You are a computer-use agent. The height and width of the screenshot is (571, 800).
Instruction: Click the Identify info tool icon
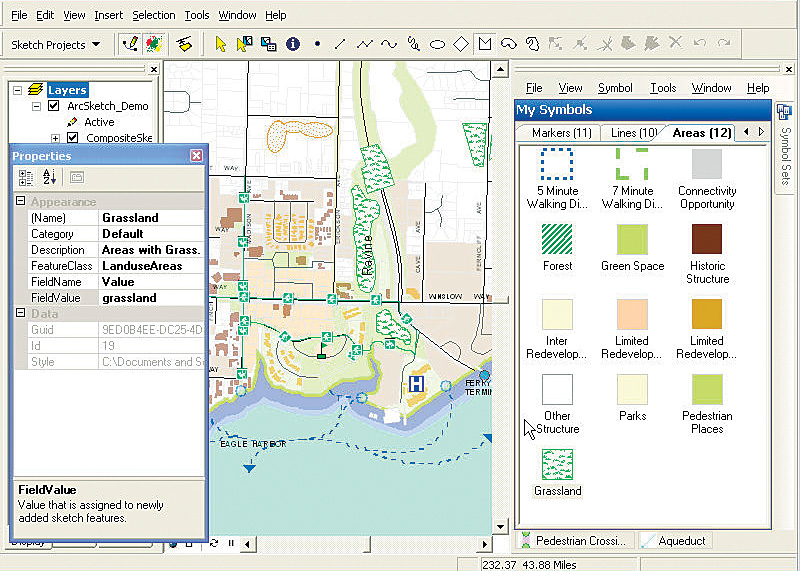coord(293,44)
